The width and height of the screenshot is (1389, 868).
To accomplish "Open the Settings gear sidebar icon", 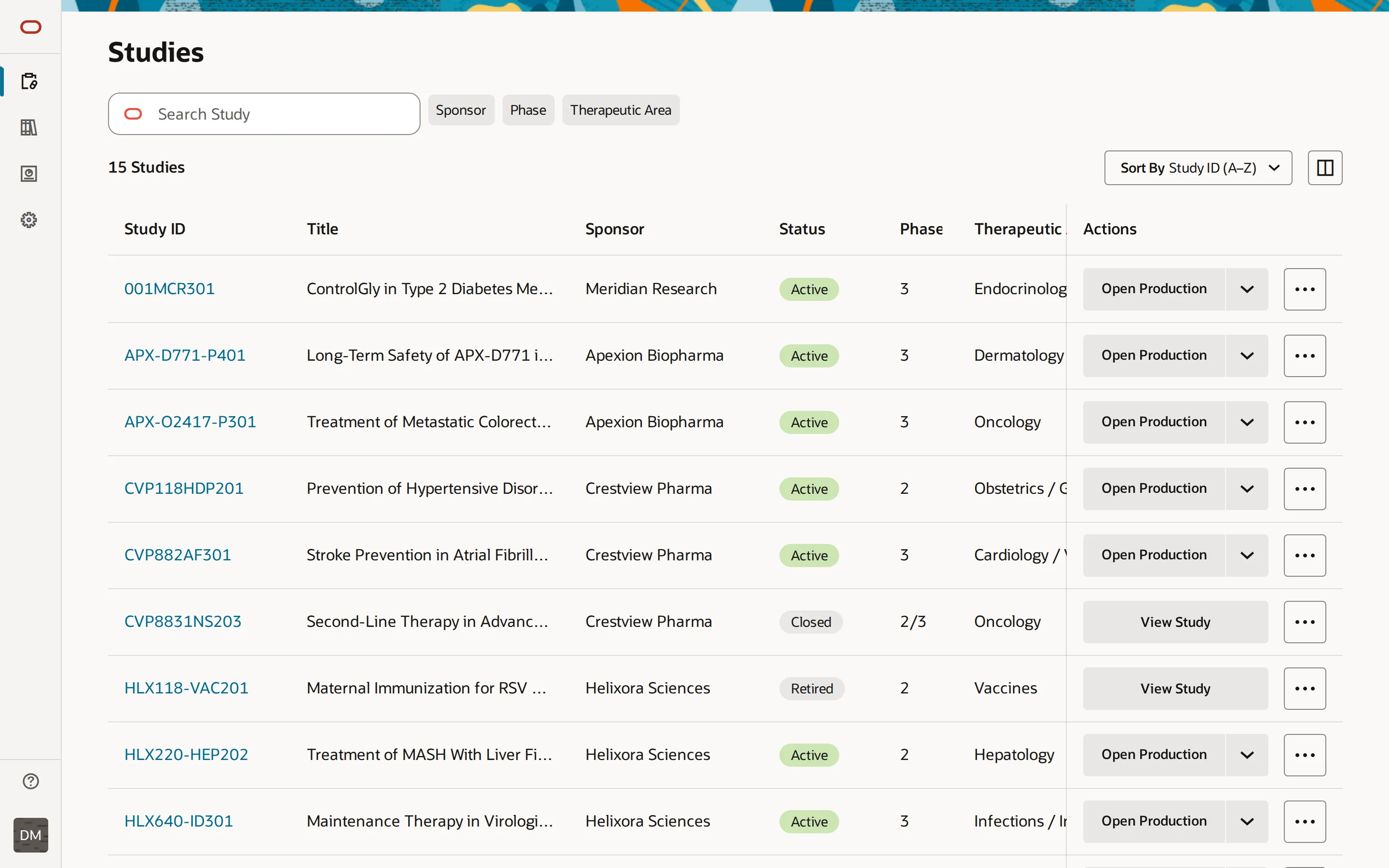I will click(29, 220).
